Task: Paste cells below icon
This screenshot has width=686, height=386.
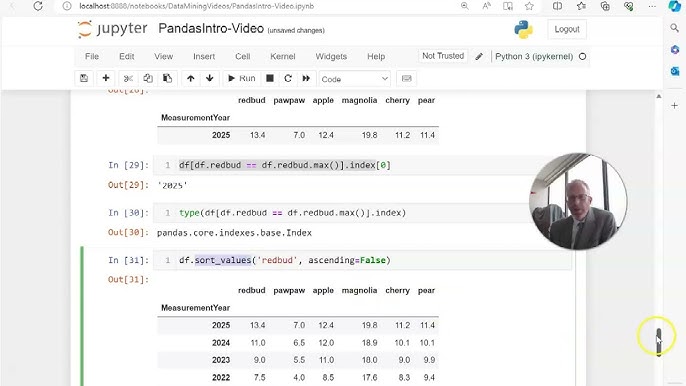Action: [167, 78]
